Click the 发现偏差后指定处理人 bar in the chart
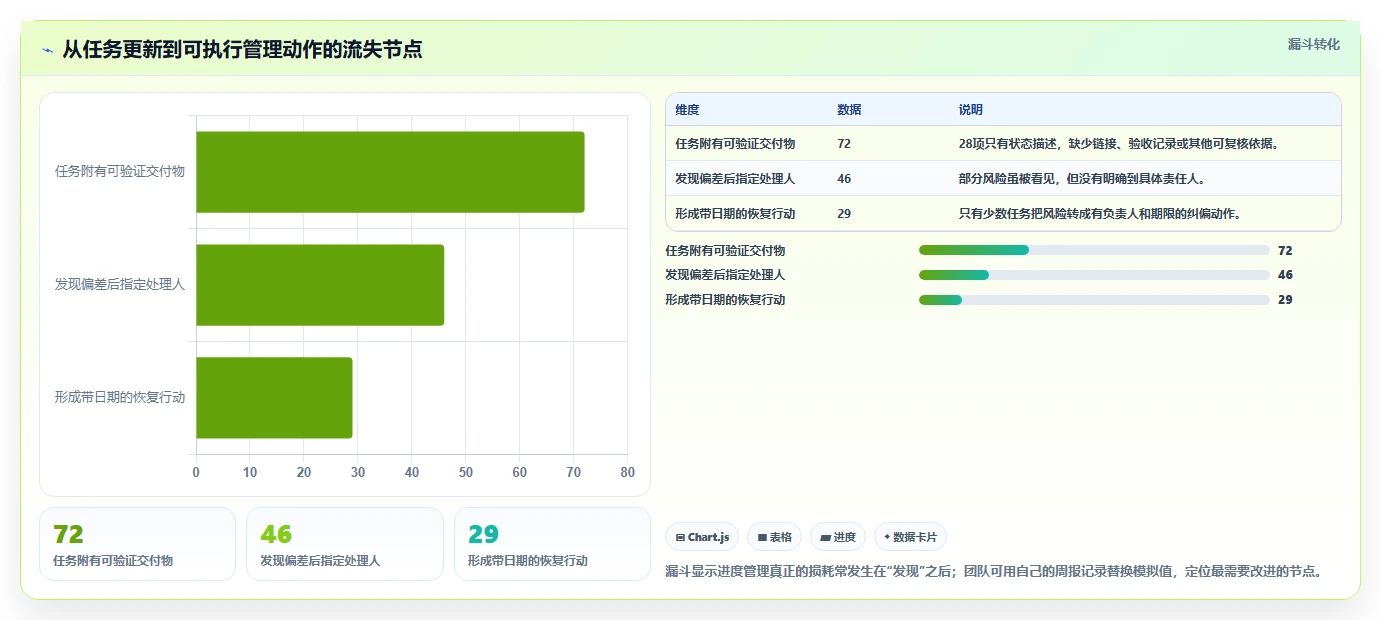Screen dimensions: 1381x620 tap(320, 285)
